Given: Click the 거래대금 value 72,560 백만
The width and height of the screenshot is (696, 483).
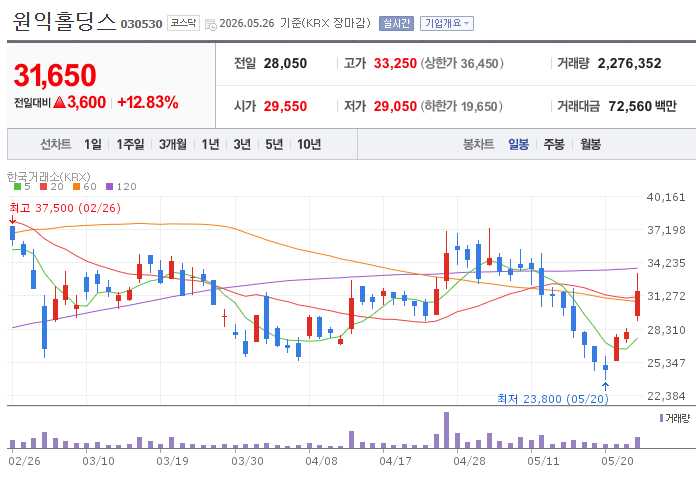Looking at the screenshot, I should [x=642, y=107].
